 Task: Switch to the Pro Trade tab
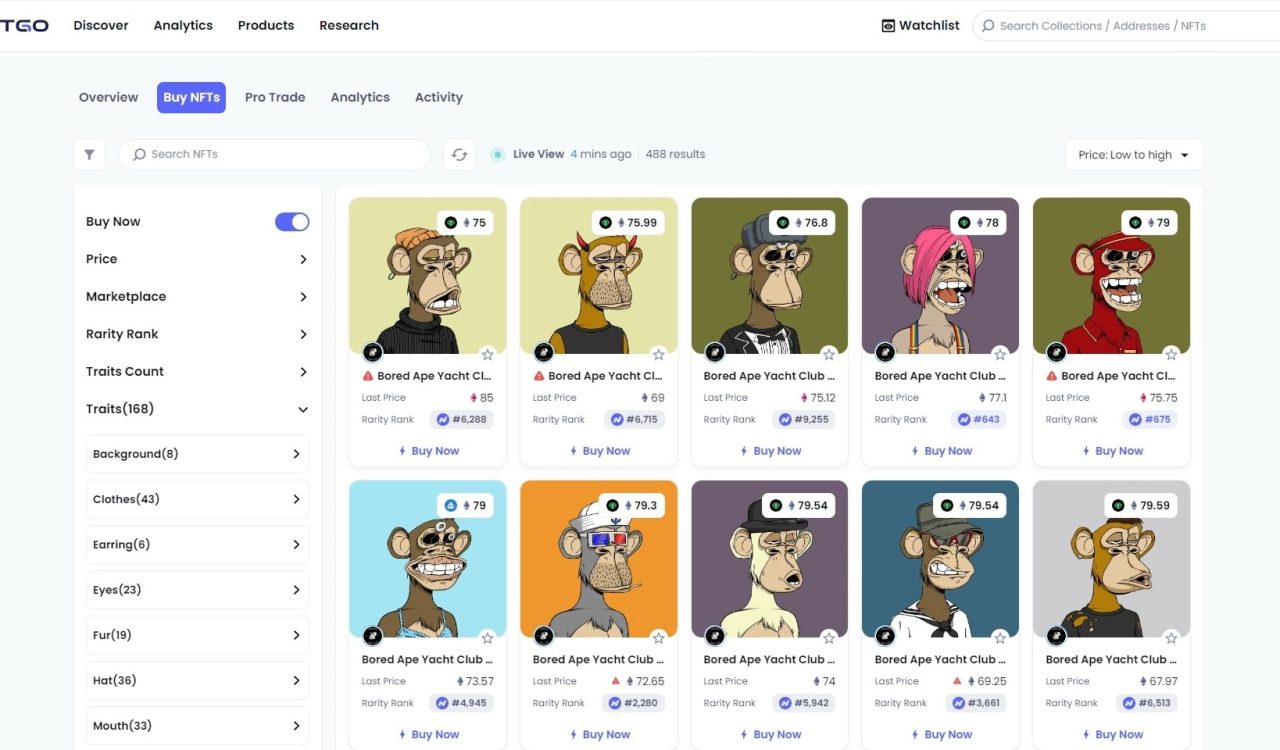tap(275, 97)
